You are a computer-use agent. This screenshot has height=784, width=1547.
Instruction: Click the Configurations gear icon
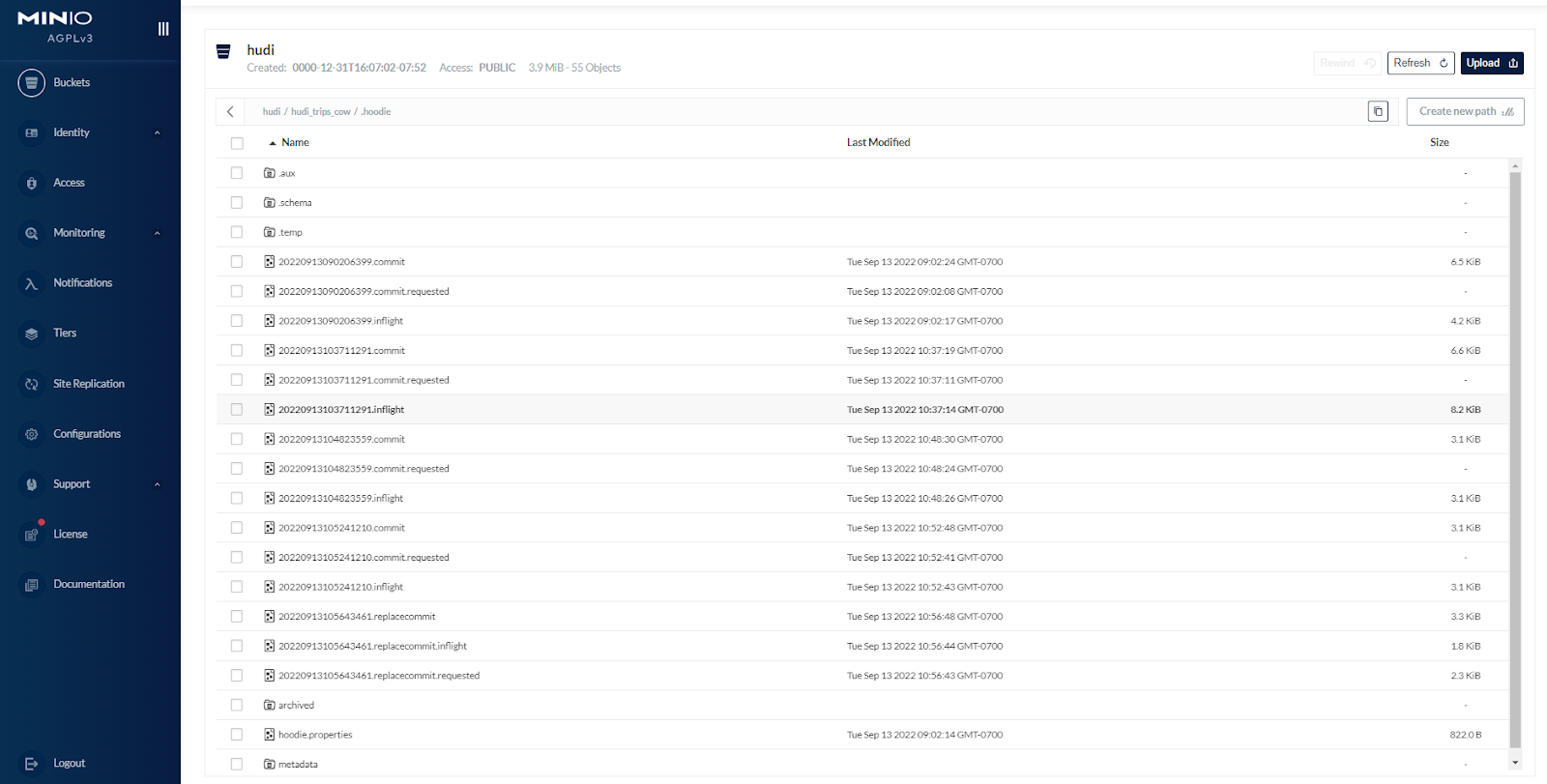32,434
